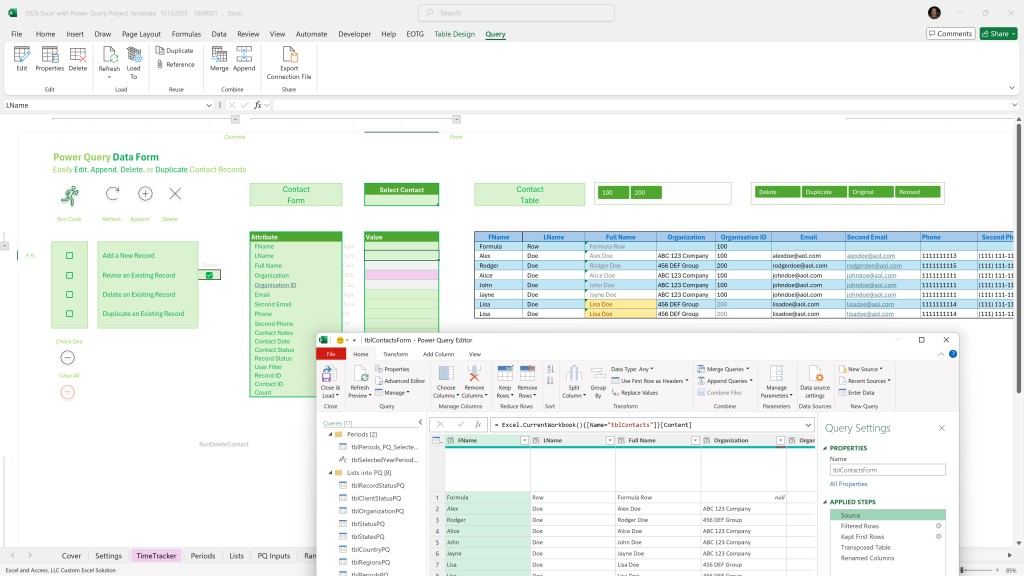
Task: Click the Run Code running-man icon
Action: click(x=70, y=195)
